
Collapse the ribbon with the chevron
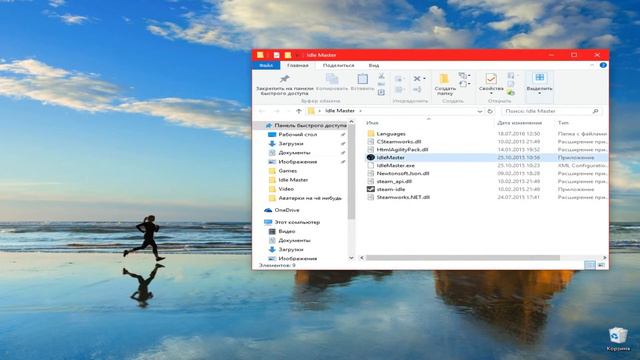(x=592, y=65)
